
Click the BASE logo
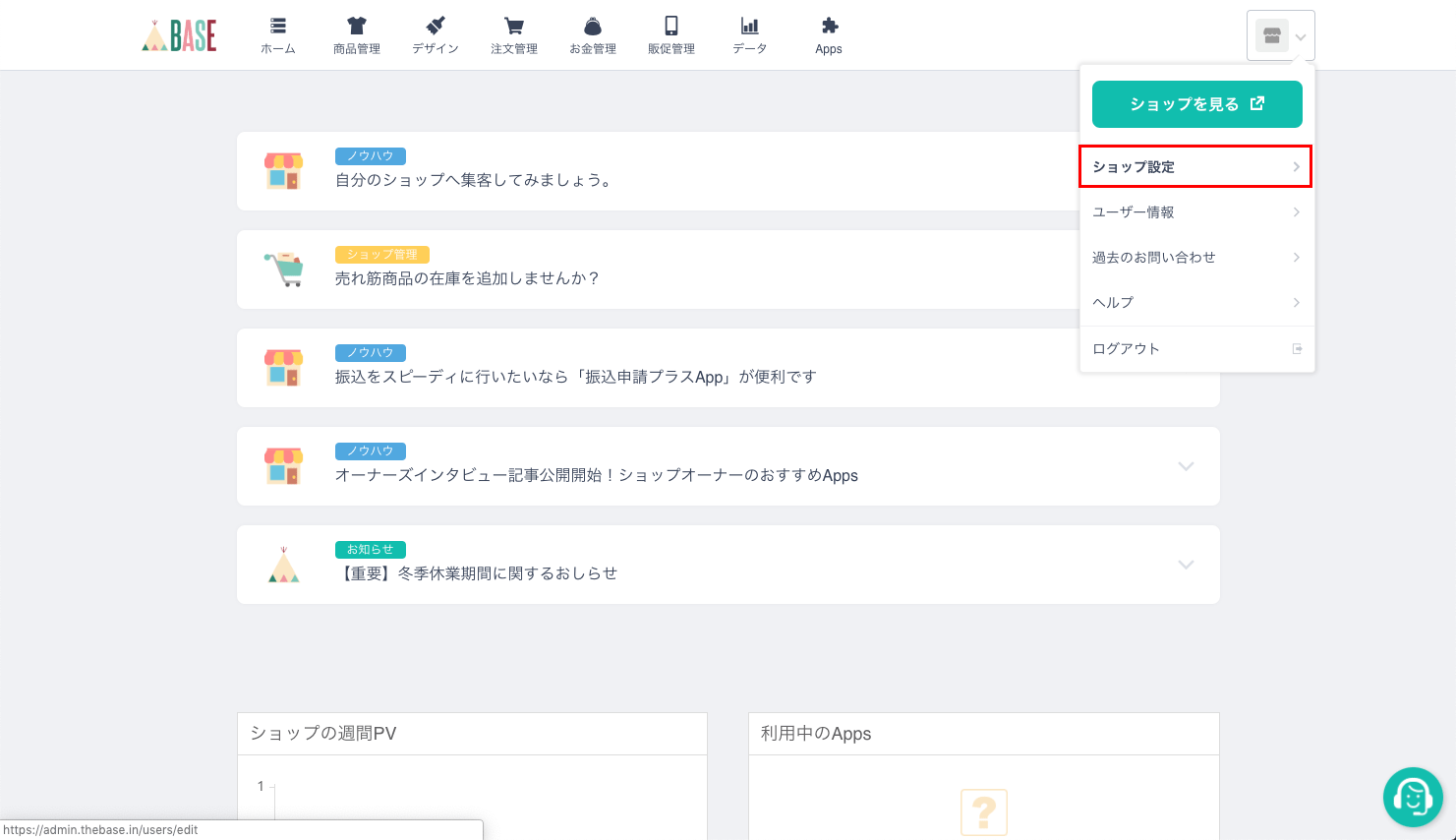(179, 35)
